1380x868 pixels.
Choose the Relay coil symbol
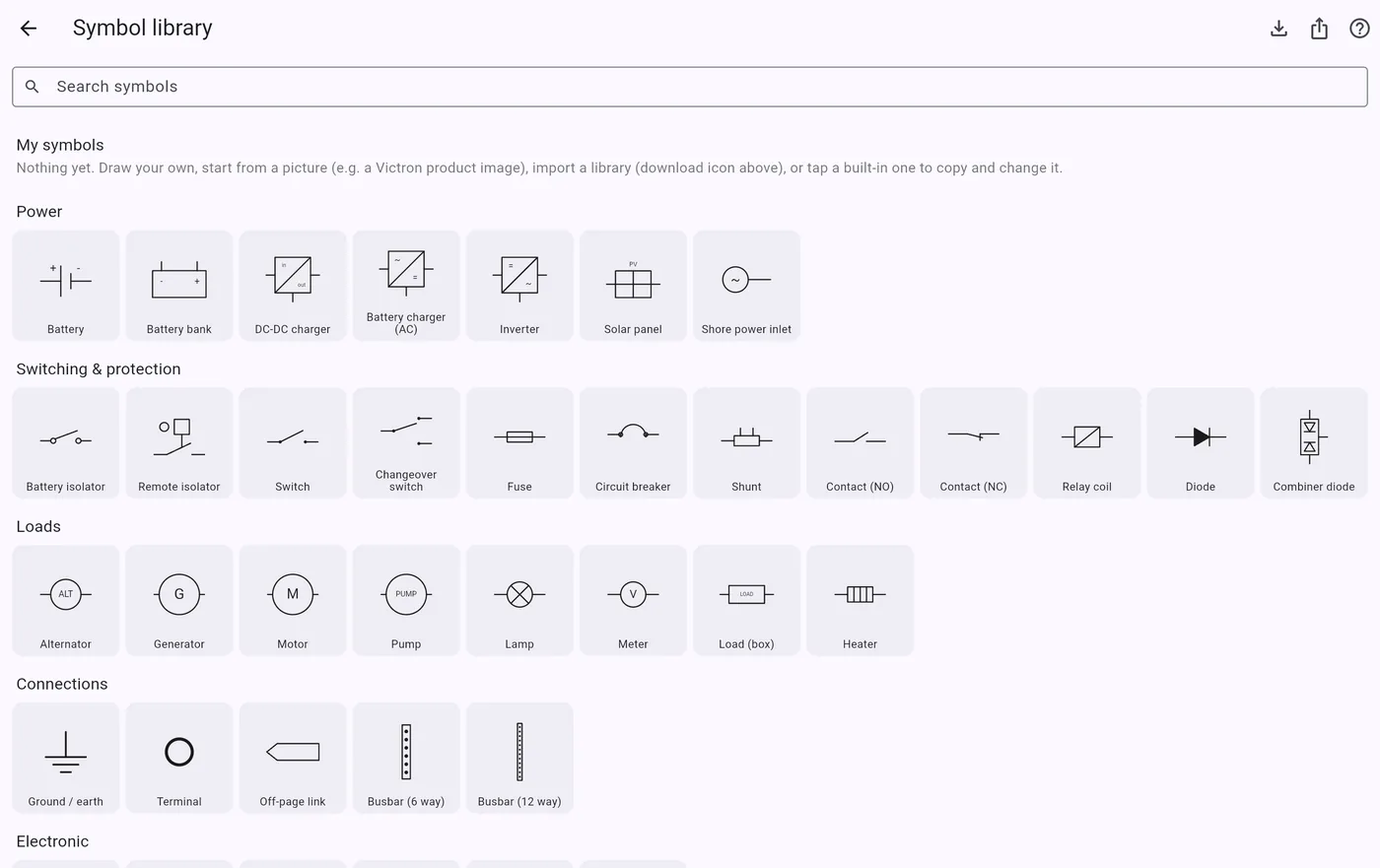click(1087, 443)
